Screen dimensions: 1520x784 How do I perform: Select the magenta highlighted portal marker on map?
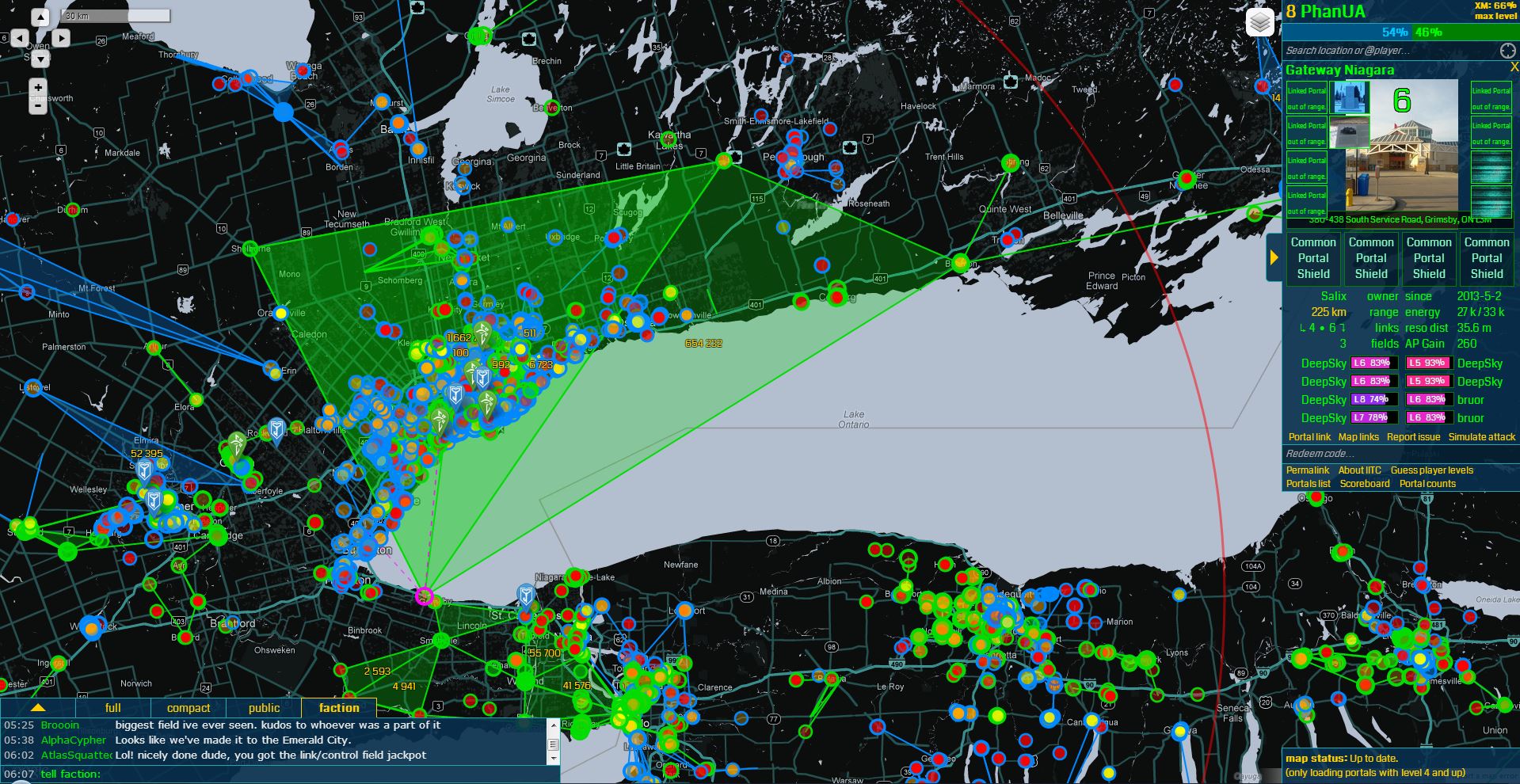coord(425,596)
